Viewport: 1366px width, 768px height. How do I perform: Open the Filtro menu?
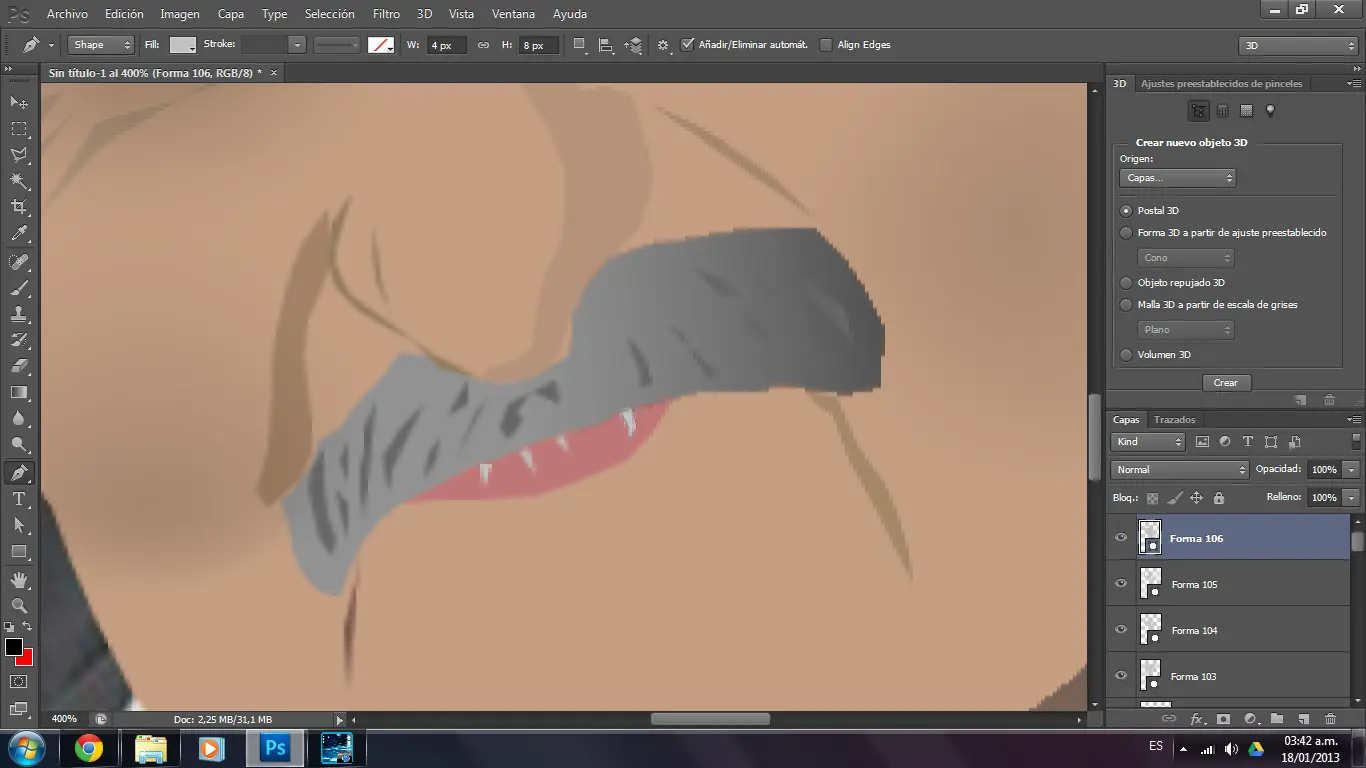tap(386, 14)
